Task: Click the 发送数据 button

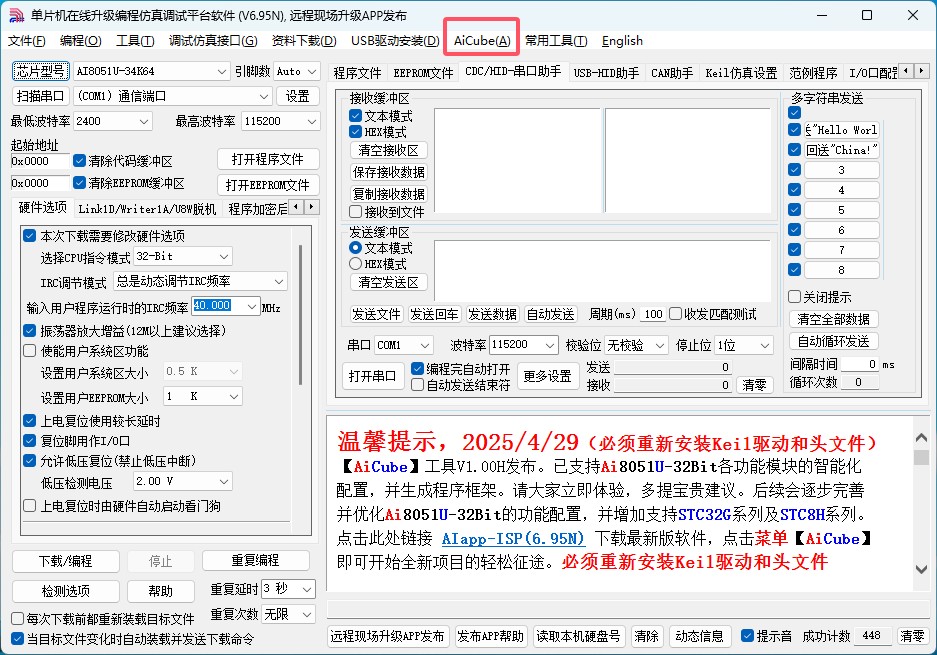Action: coord(492,314)
